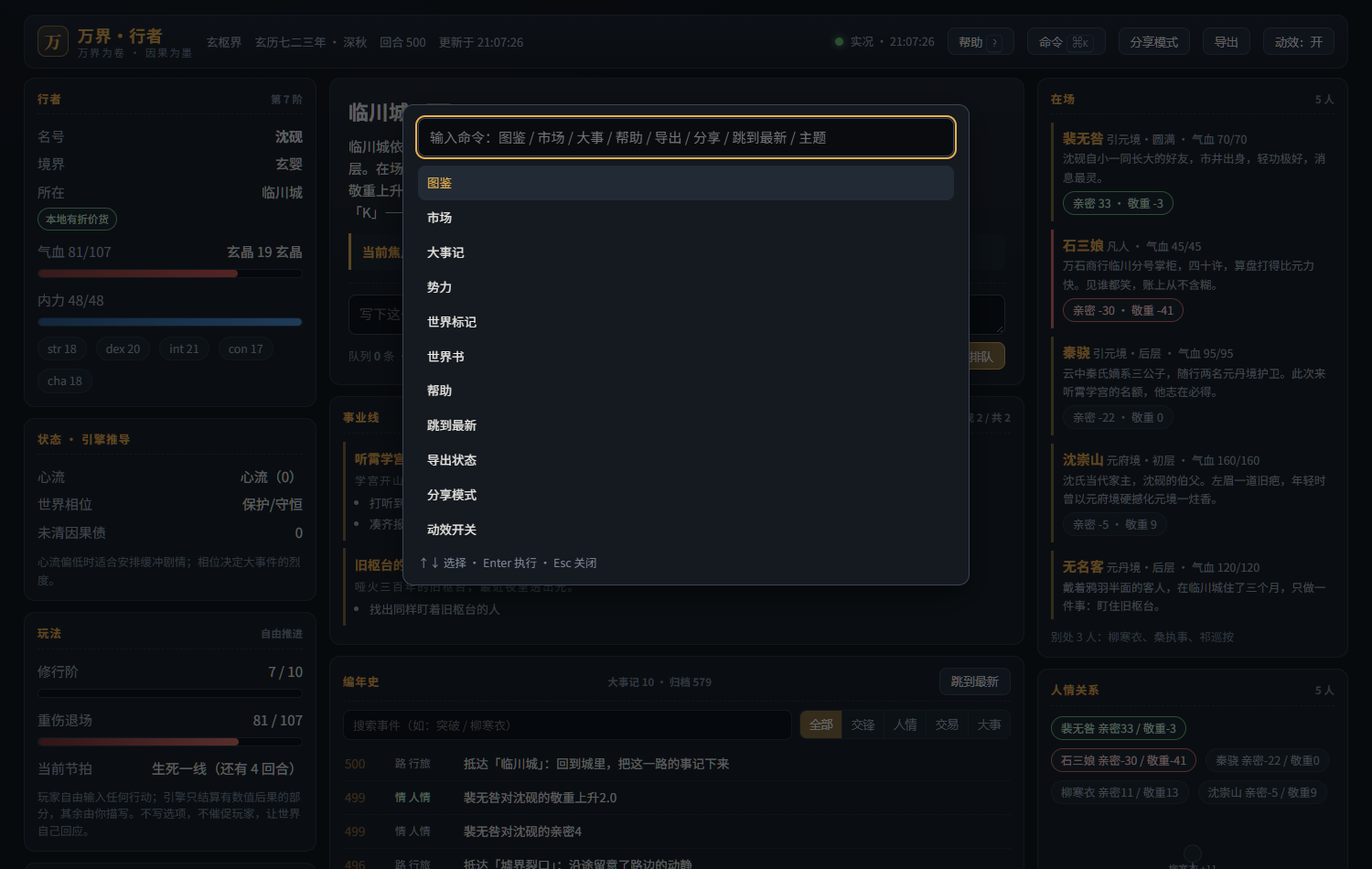Image resolution: width=1372 pixels, height=869 pixels.
Task: Click the 沈崇山 name in the 在场 list
Action: (1083, 460)
